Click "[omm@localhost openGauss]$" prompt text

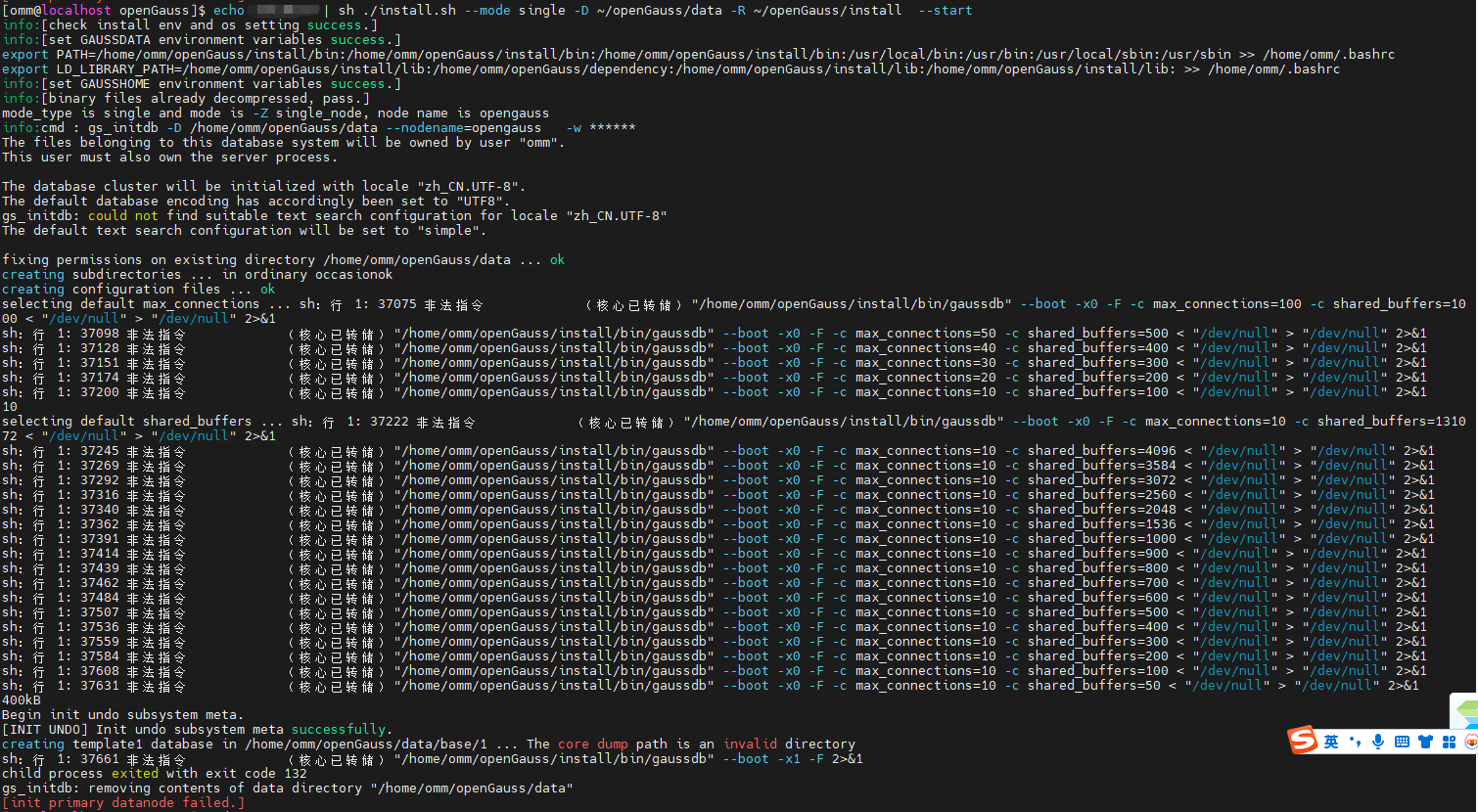click(x=104, y=10)
